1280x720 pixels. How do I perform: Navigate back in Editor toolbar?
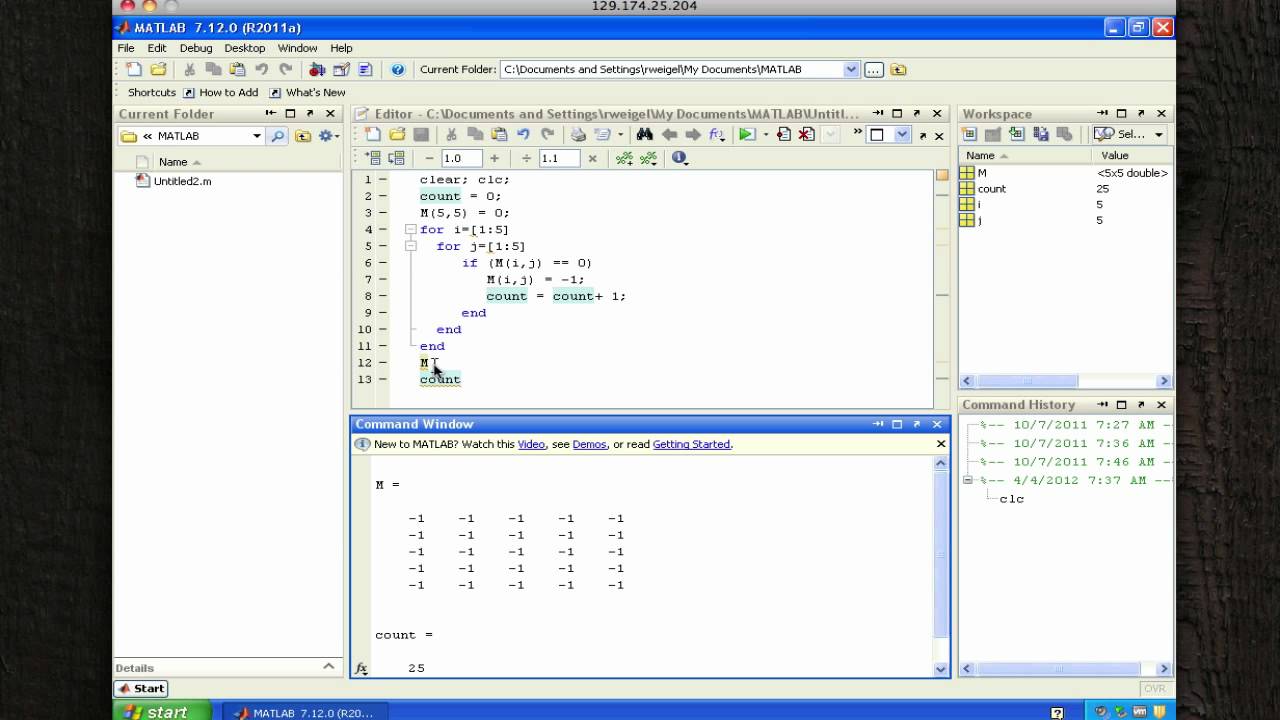(x=668, y=135)
